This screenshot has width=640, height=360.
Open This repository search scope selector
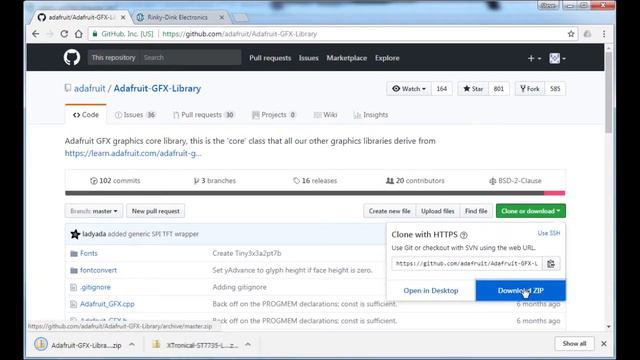click(113, 58)
